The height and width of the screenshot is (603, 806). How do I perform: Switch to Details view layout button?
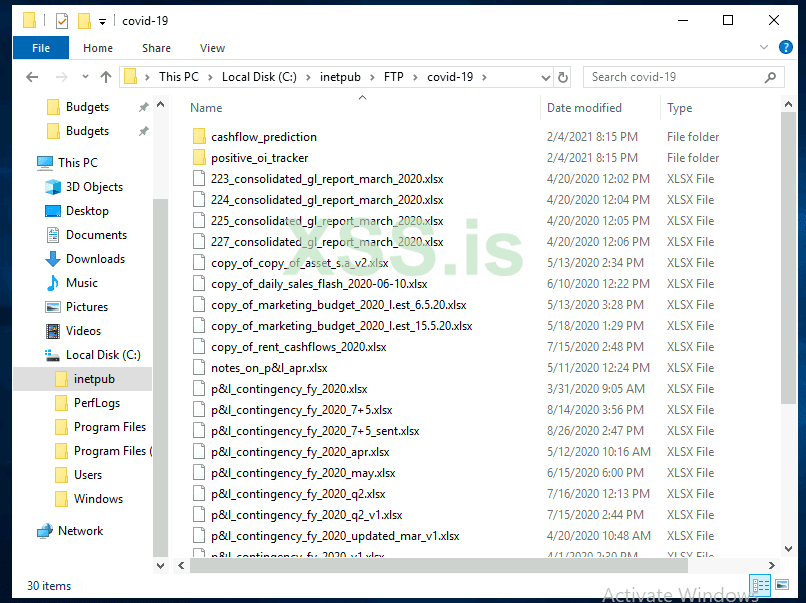coord(761,585)
